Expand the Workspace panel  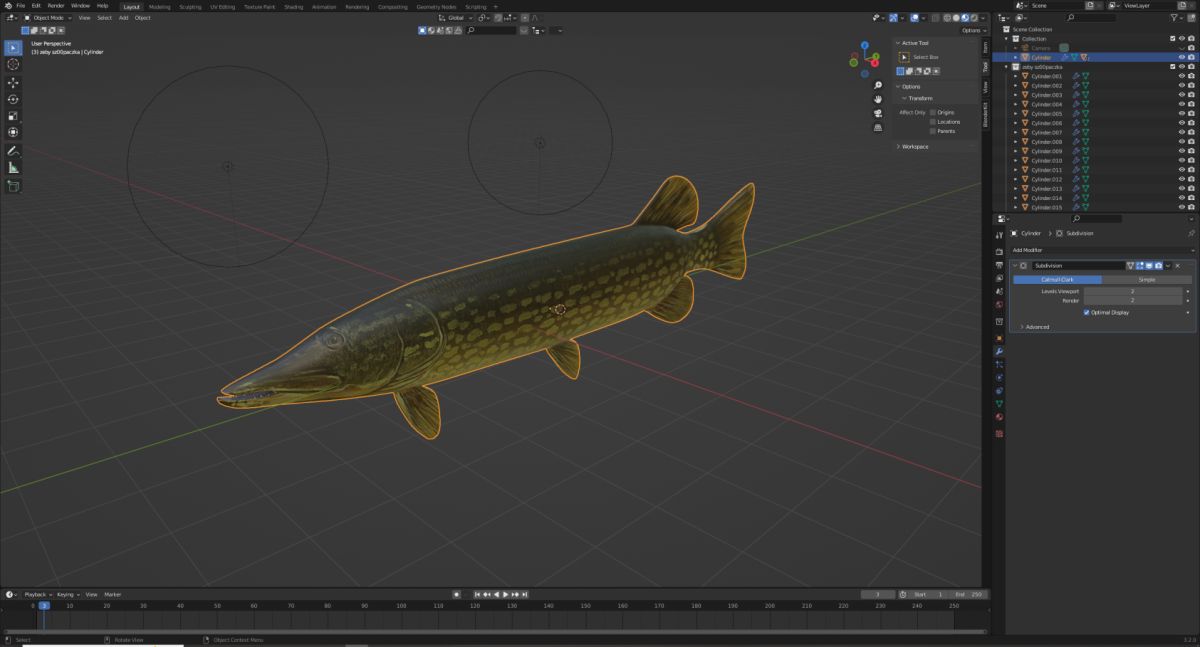point(914,146)
